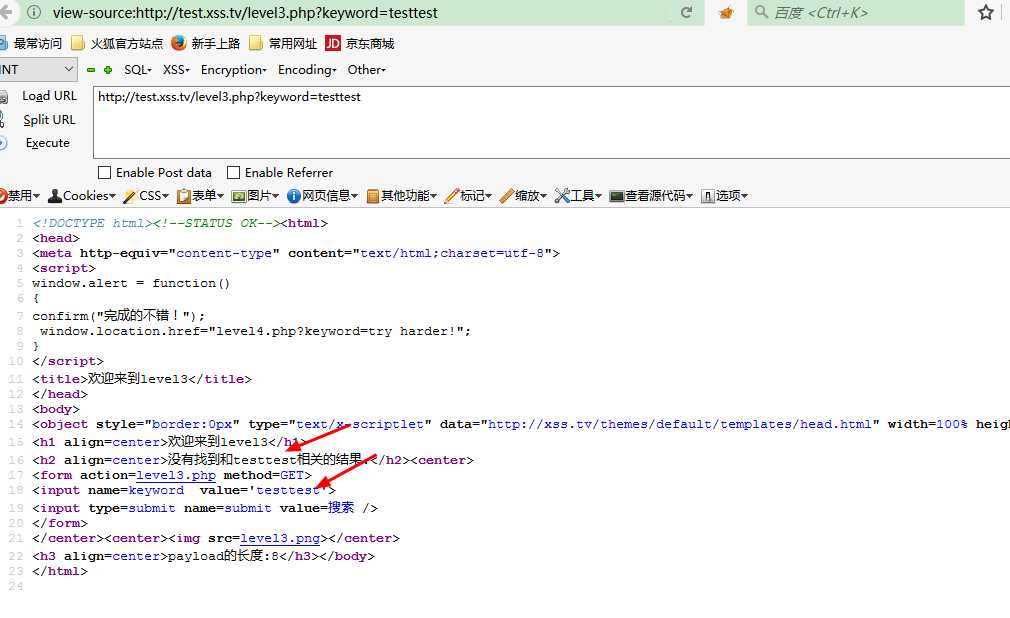Follow the level3.png source link
The height and width of the screenshot is (618, 1010).
pyautogui.click(x=280, y=538)
